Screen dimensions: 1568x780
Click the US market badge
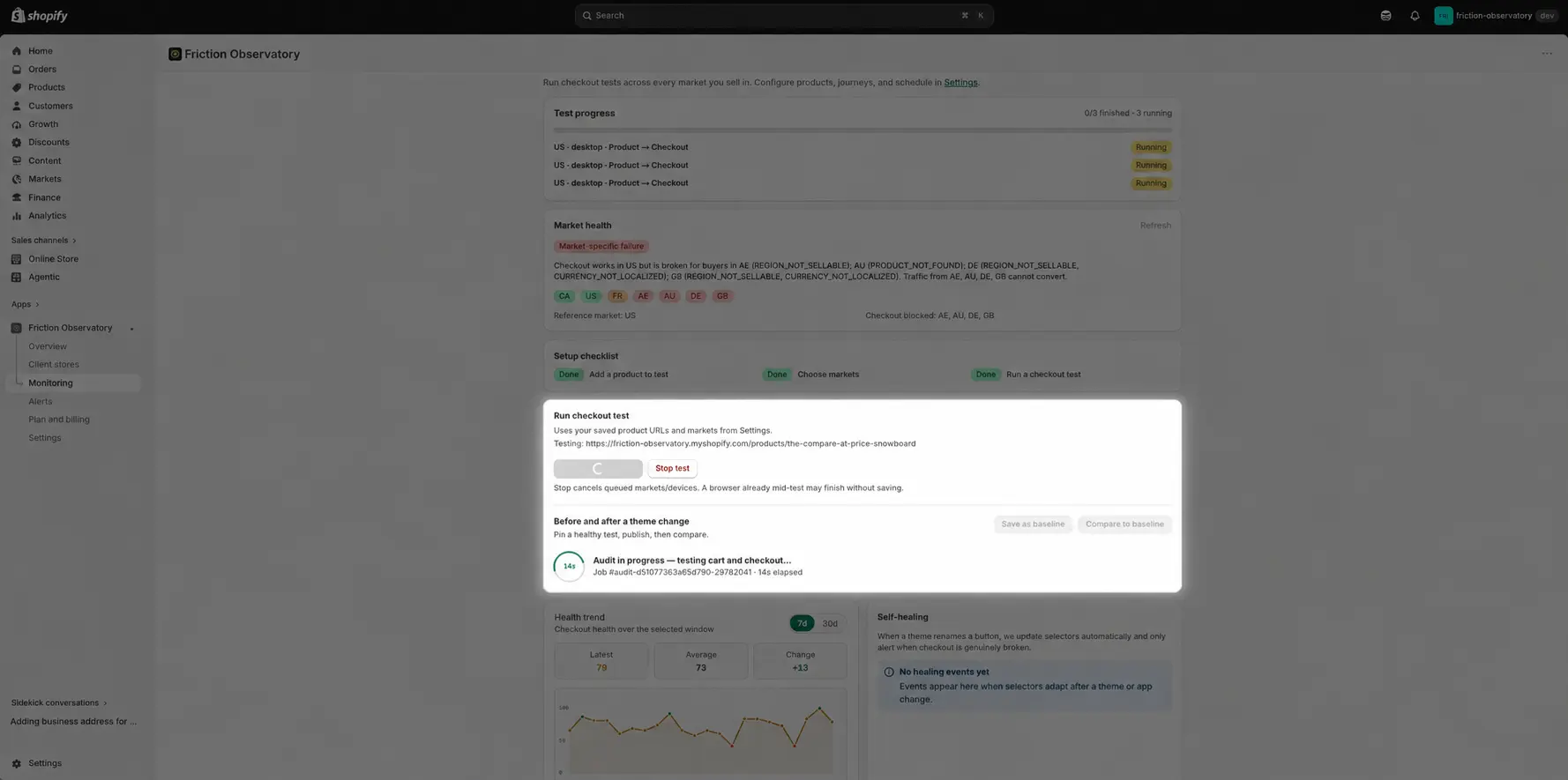591,296
